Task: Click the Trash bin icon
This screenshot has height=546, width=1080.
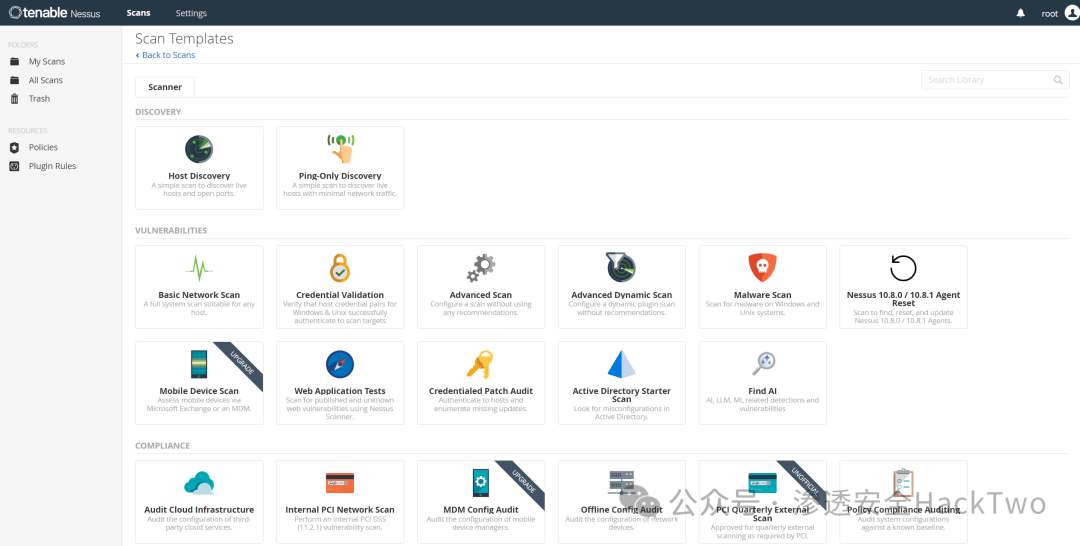Action: [x=14, y=98]
